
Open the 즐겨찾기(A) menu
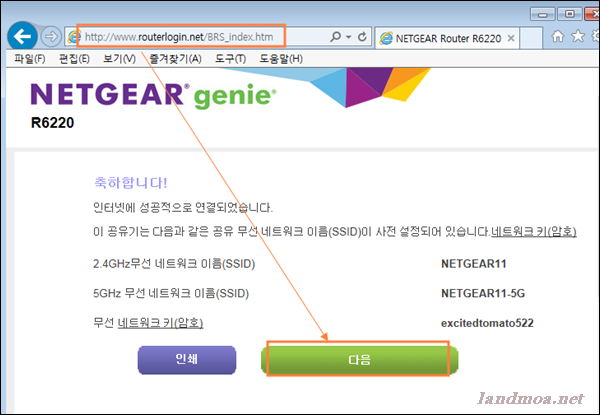tap(175, 59)
